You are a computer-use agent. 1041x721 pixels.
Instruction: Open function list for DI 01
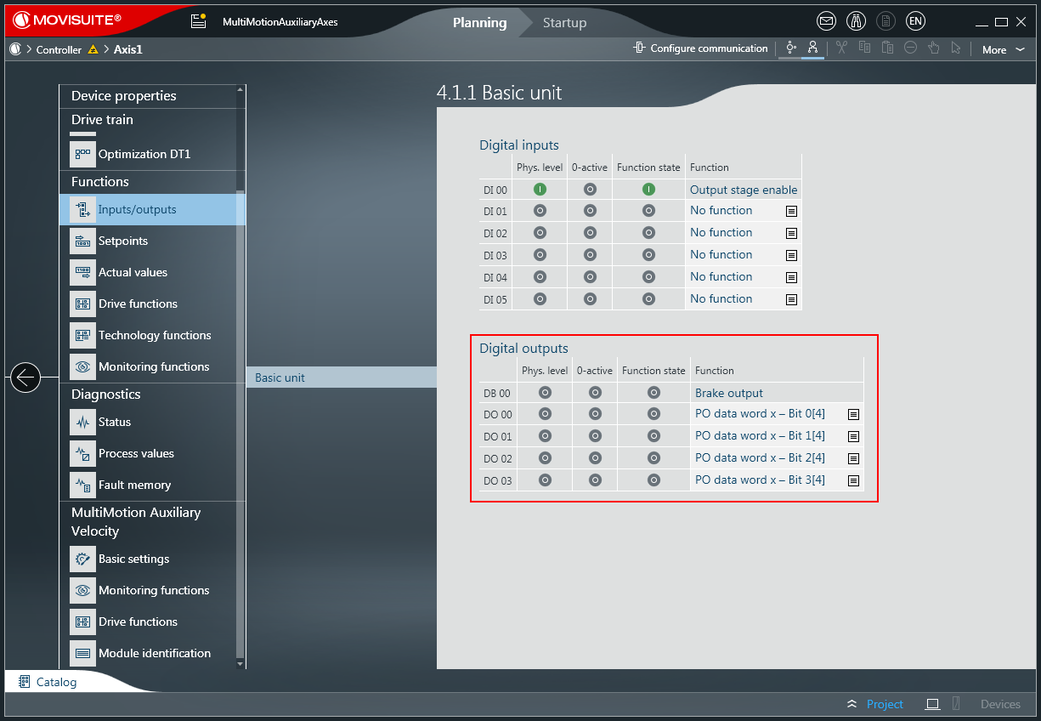pyautogui.click(x=791, y=212)
